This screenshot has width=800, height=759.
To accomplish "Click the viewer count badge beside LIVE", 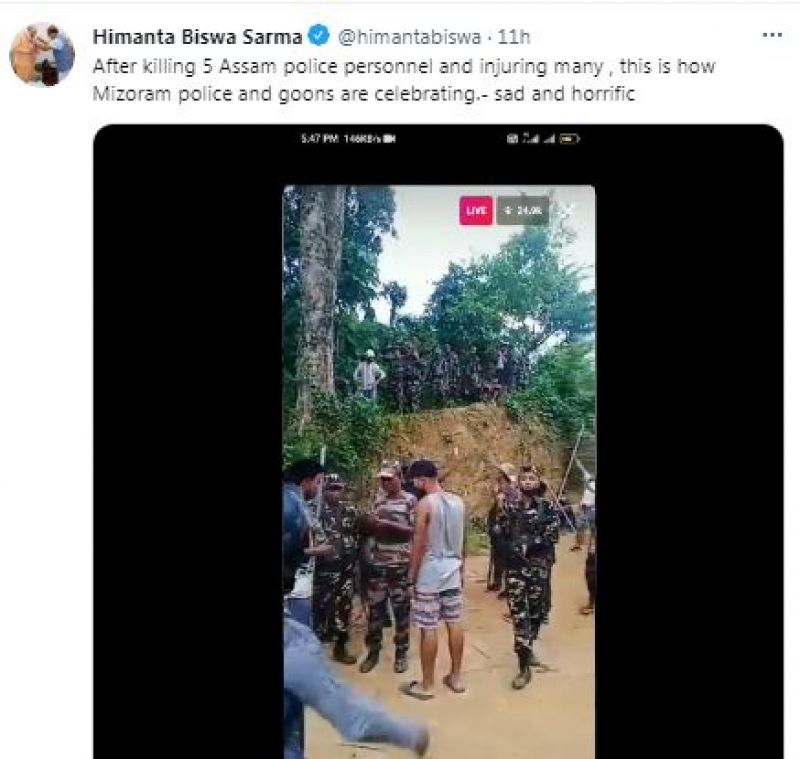I will click(521, 210).
